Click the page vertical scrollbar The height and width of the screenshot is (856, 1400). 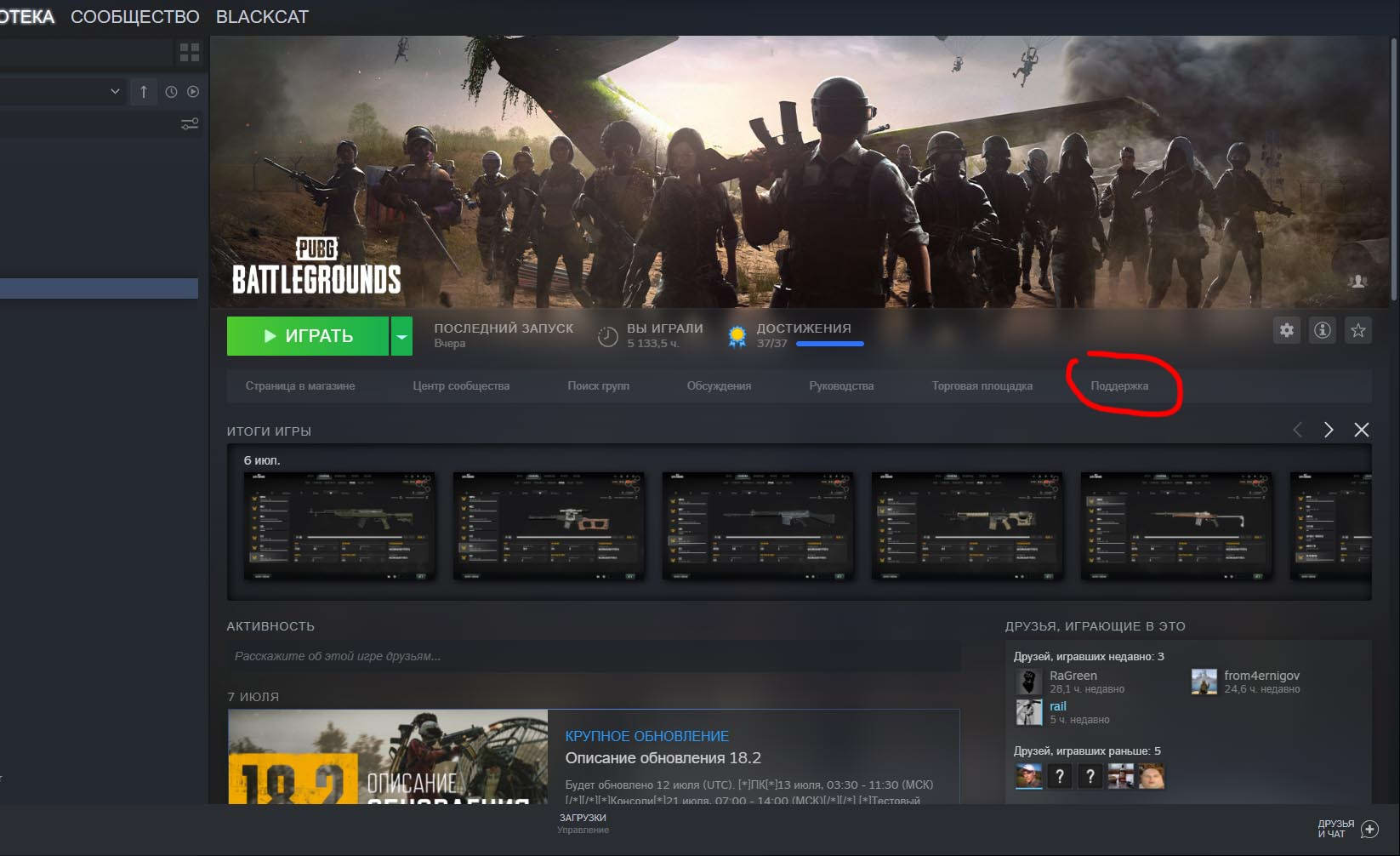[1395, 168]
